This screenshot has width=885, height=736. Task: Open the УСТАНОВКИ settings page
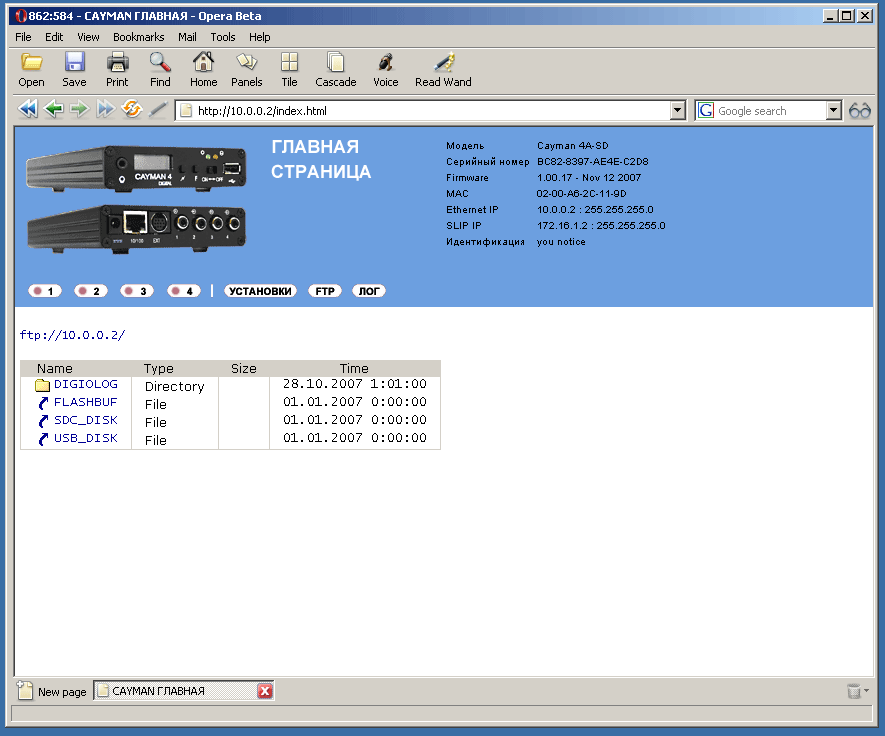[260, 291]
